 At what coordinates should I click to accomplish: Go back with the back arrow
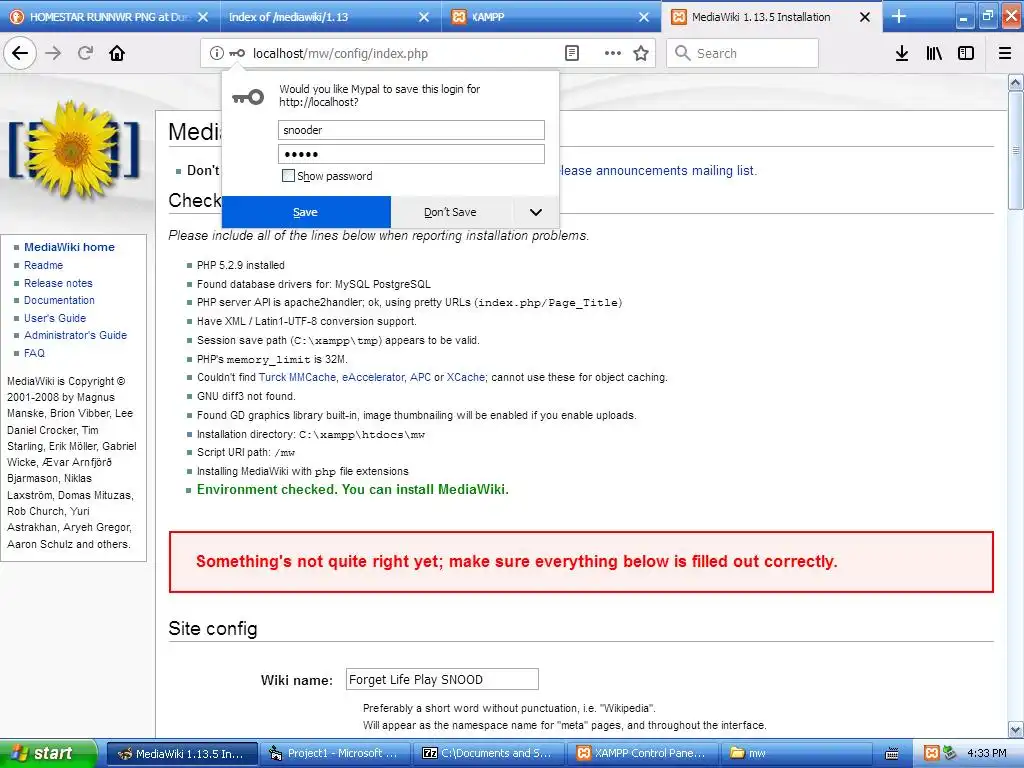[20, 54]
